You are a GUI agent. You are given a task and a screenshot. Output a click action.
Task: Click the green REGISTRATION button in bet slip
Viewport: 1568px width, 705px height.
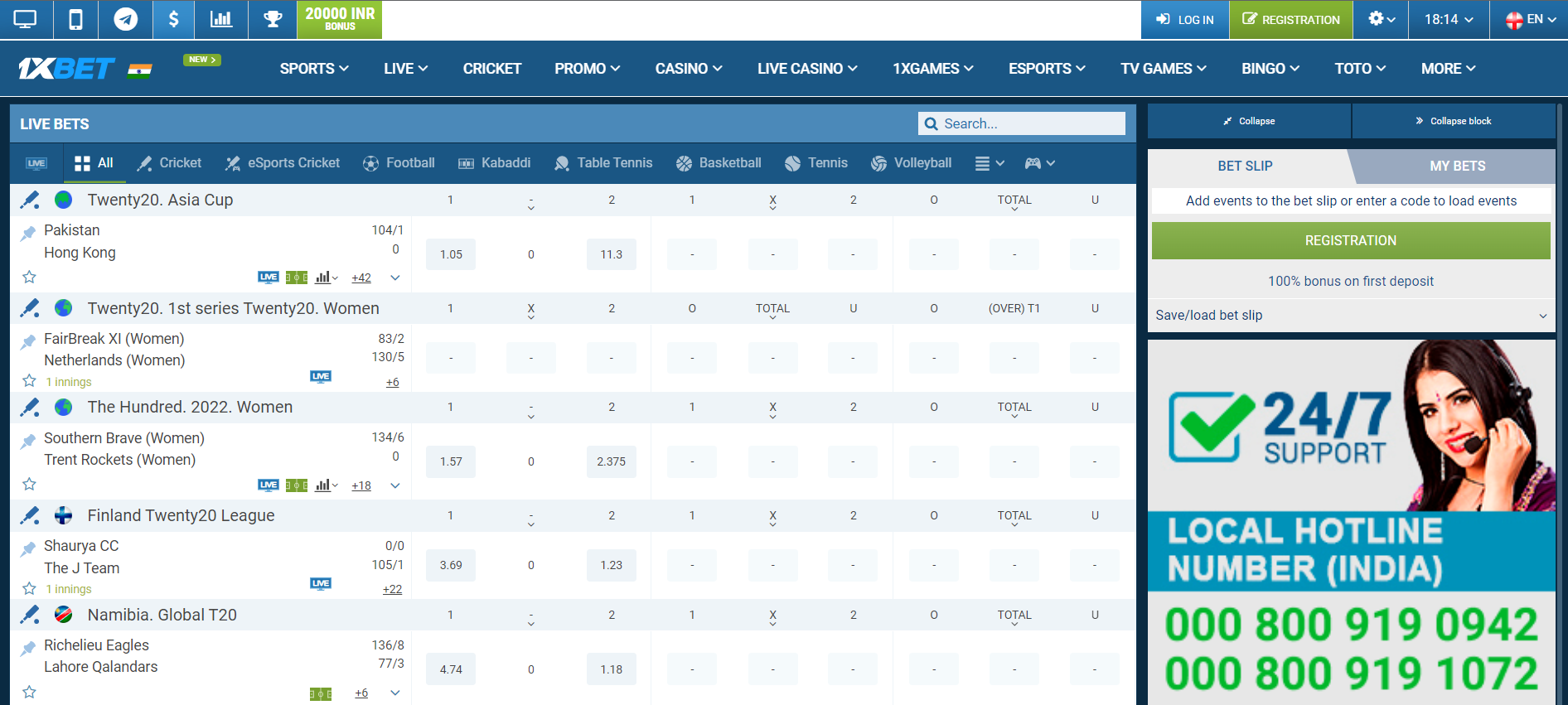tap(1351, 240)
